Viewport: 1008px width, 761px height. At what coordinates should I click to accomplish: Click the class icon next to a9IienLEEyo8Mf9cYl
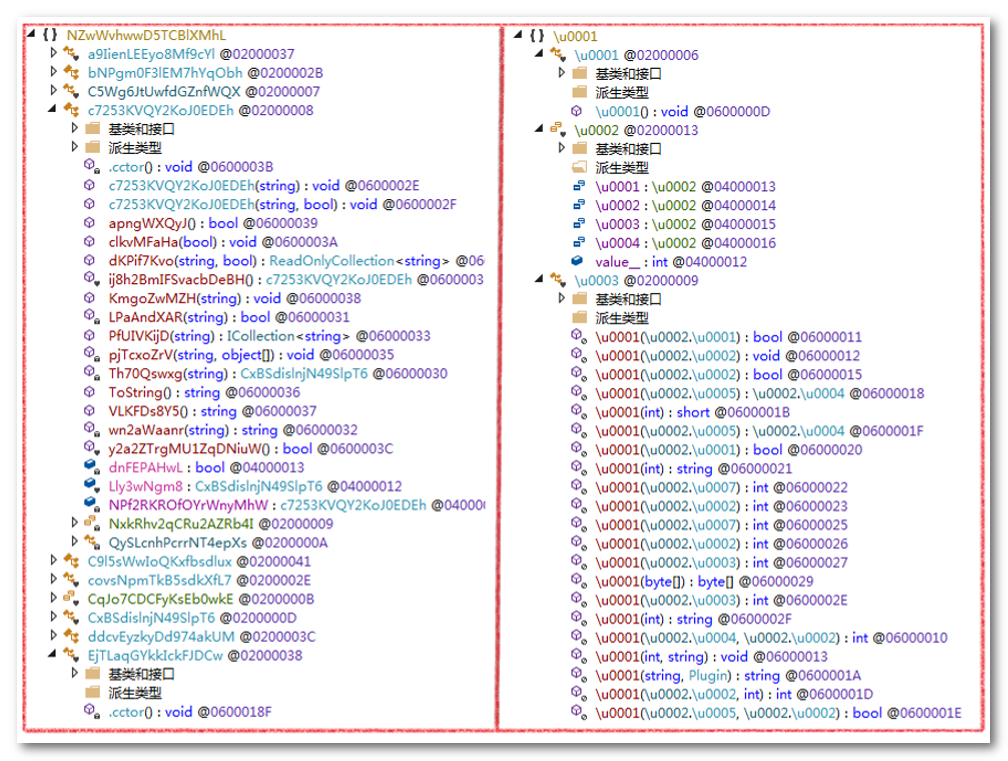tap(71, 53)
